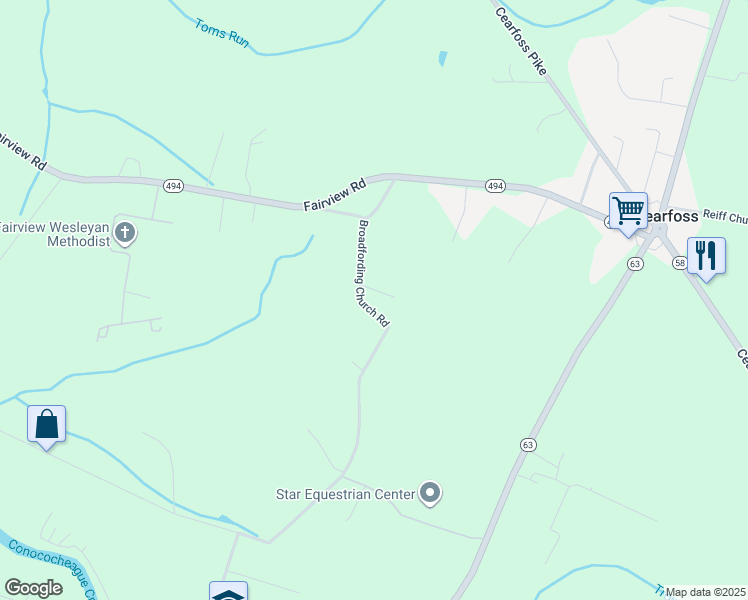Viewport: 748px width, 600px height.
Task: Click the route 494 shield near Fairview Wesleyan
Action: click(173, 186)
